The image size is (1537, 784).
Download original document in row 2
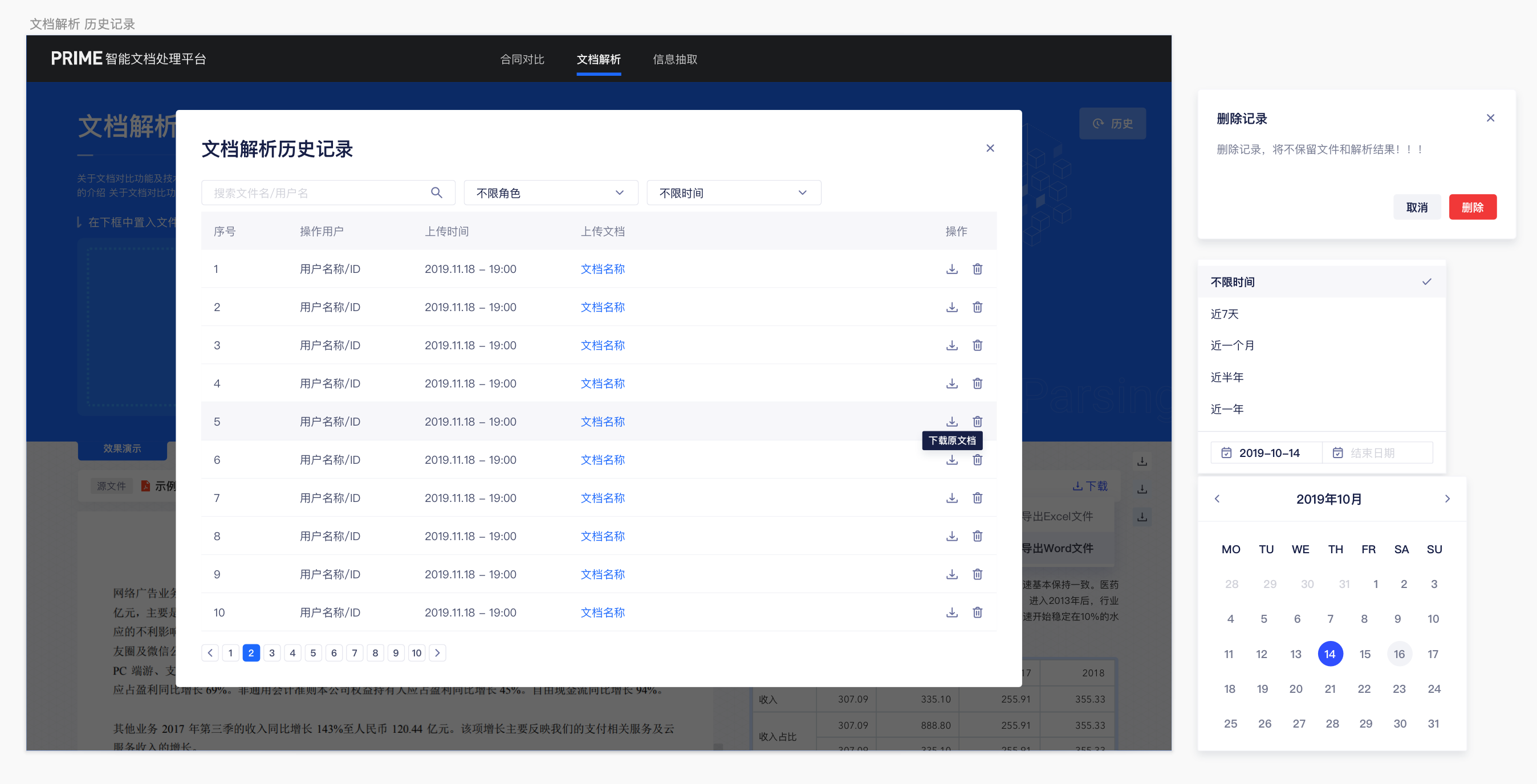[x=952, y=307]
